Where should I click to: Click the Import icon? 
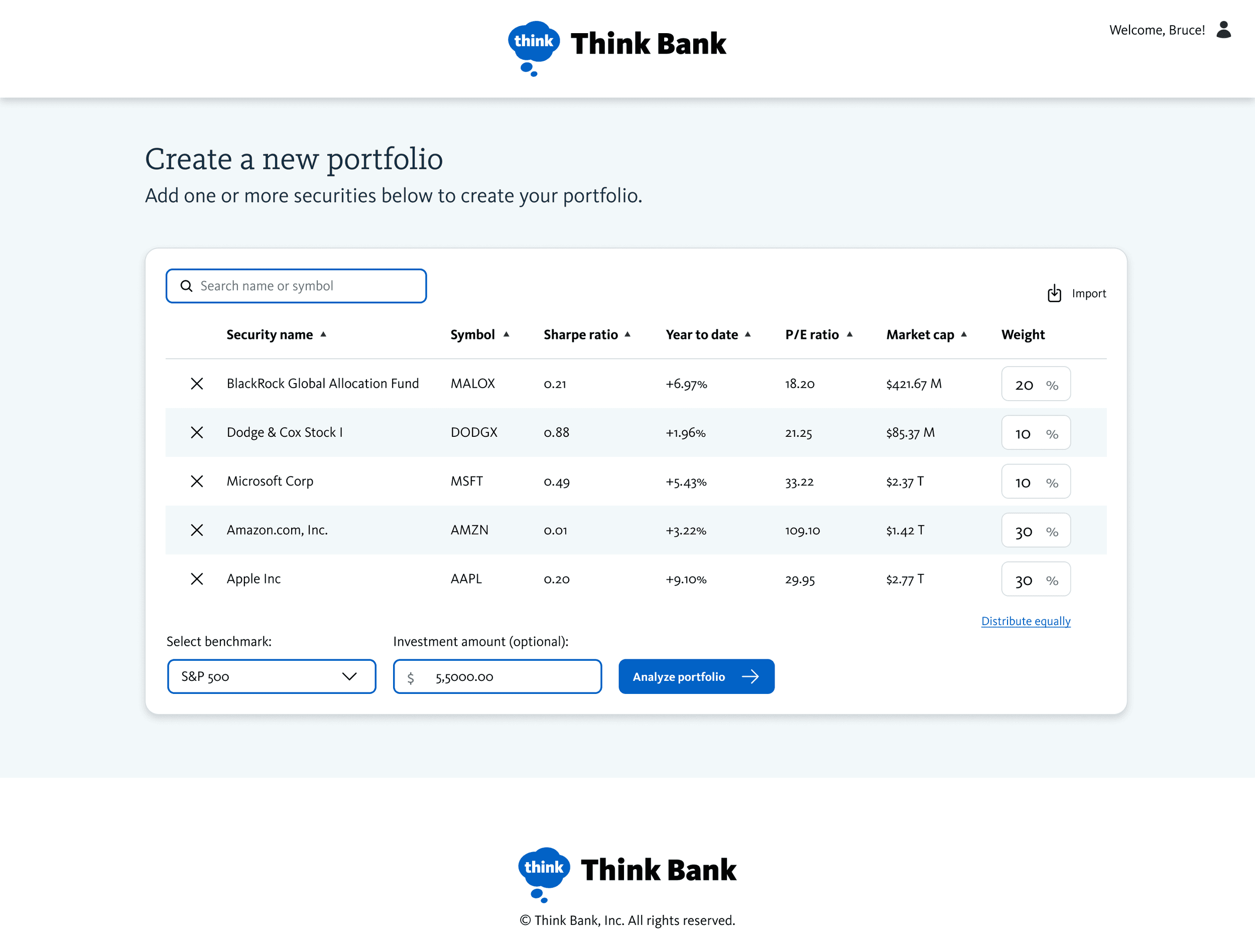(1054, 293)
